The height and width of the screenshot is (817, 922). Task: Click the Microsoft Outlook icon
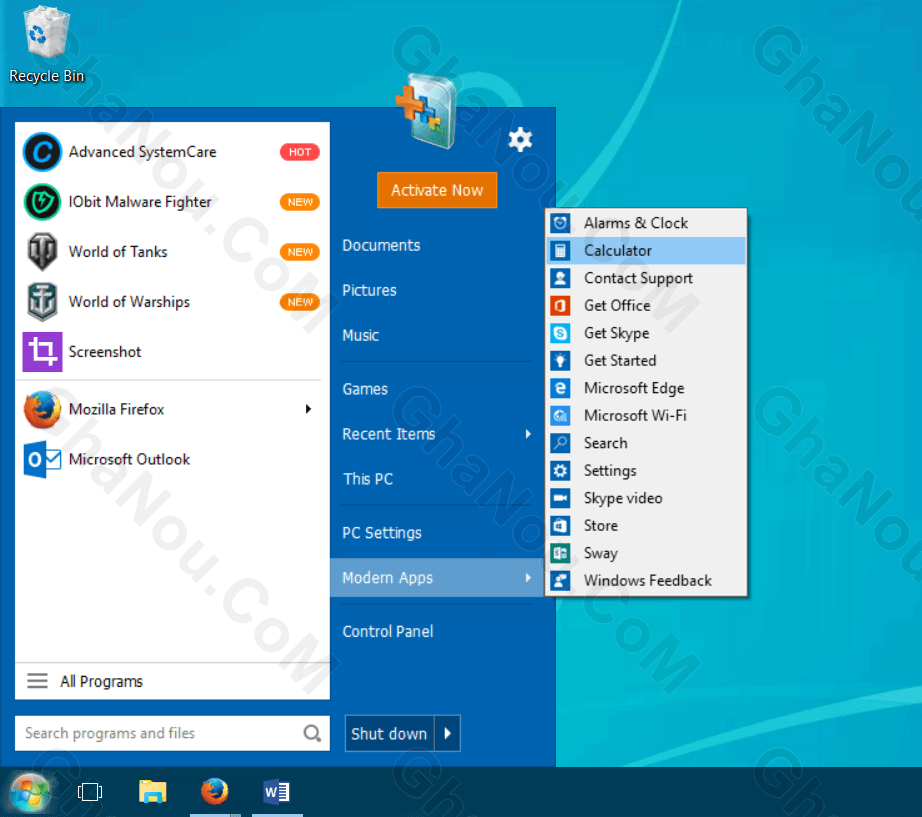(42, 459)
